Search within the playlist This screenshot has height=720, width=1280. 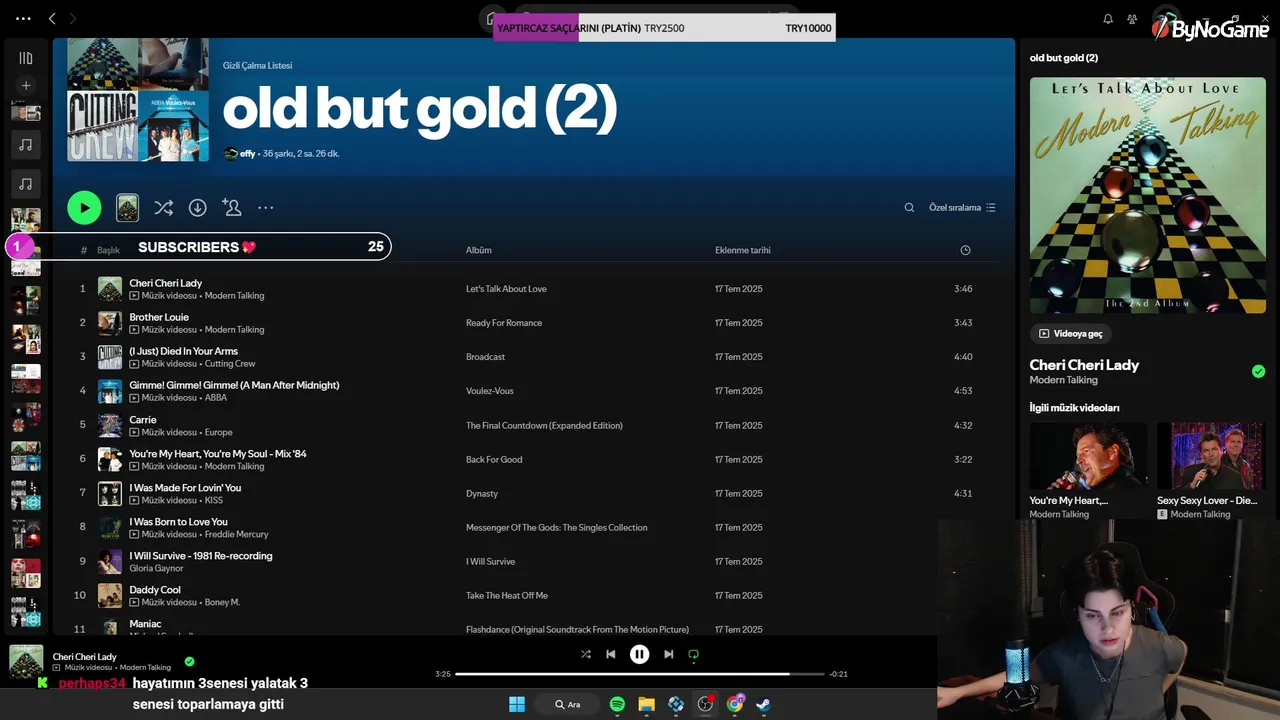tap(909, 208)
